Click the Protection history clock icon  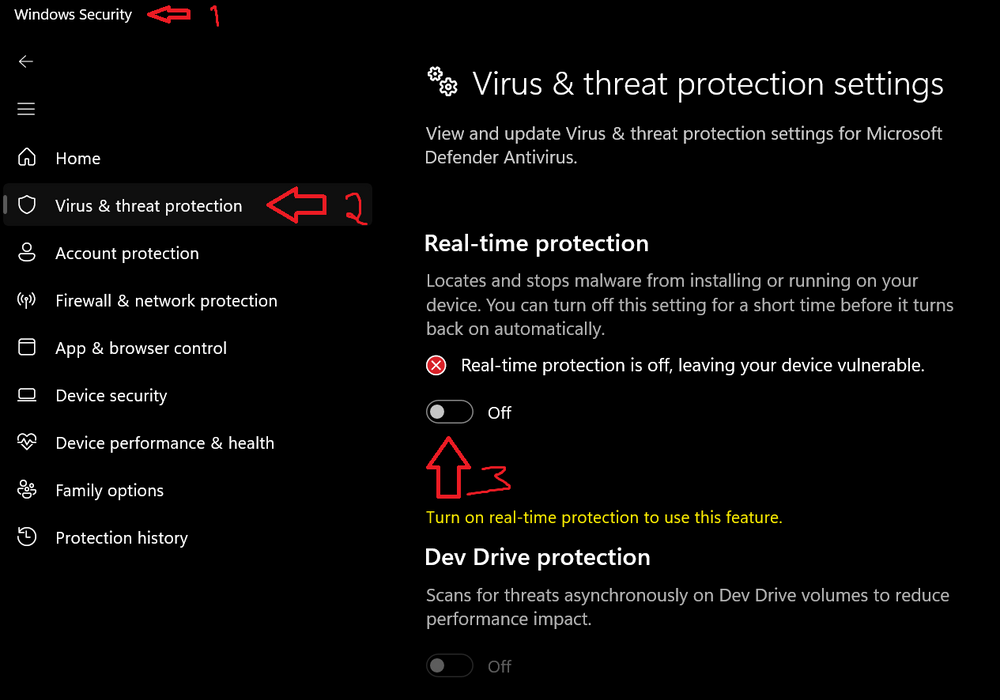pyautogui.click(x=27, y=537)
